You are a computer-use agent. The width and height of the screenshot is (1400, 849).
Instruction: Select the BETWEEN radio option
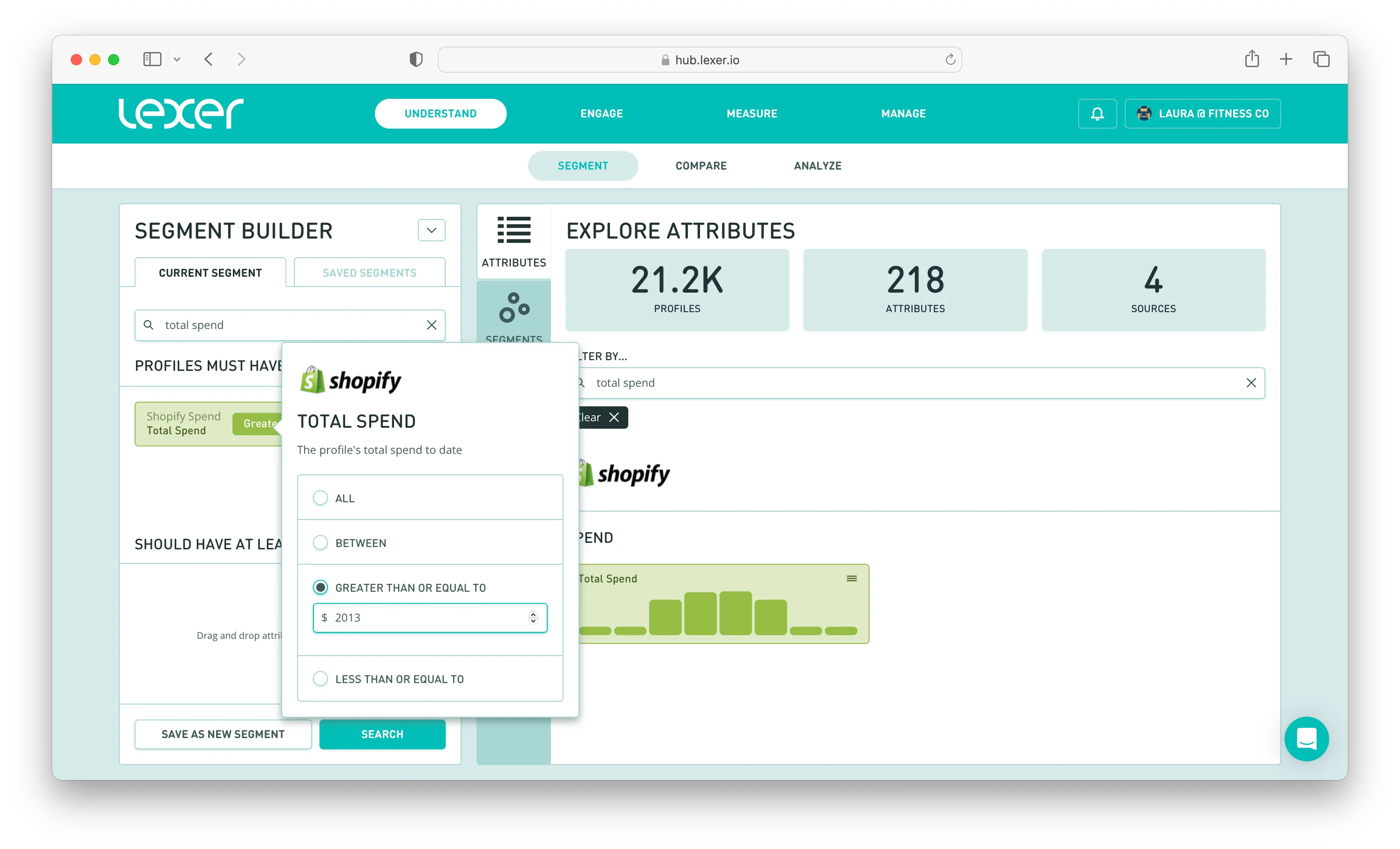point(320,542)
